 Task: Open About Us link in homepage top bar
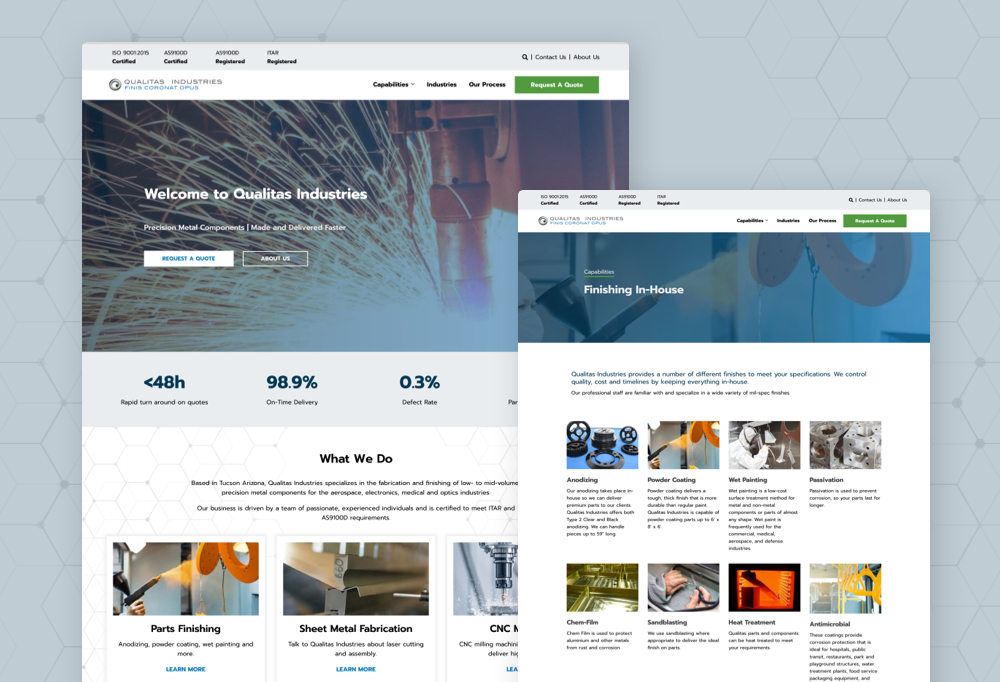(586, 57)
